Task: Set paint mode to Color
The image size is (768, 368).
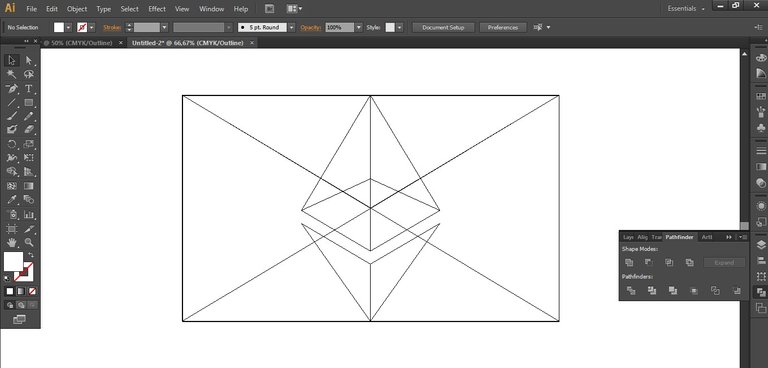Action: coord(9,292)
